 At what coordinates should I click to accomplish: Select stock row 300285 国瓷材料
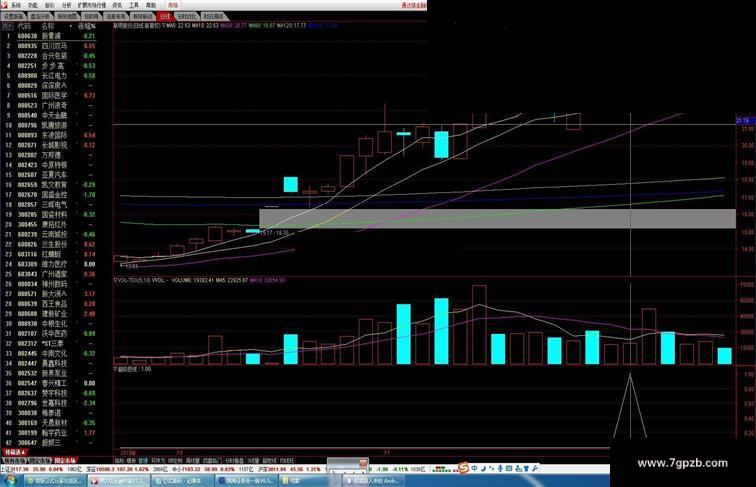[x=51, y=215]
